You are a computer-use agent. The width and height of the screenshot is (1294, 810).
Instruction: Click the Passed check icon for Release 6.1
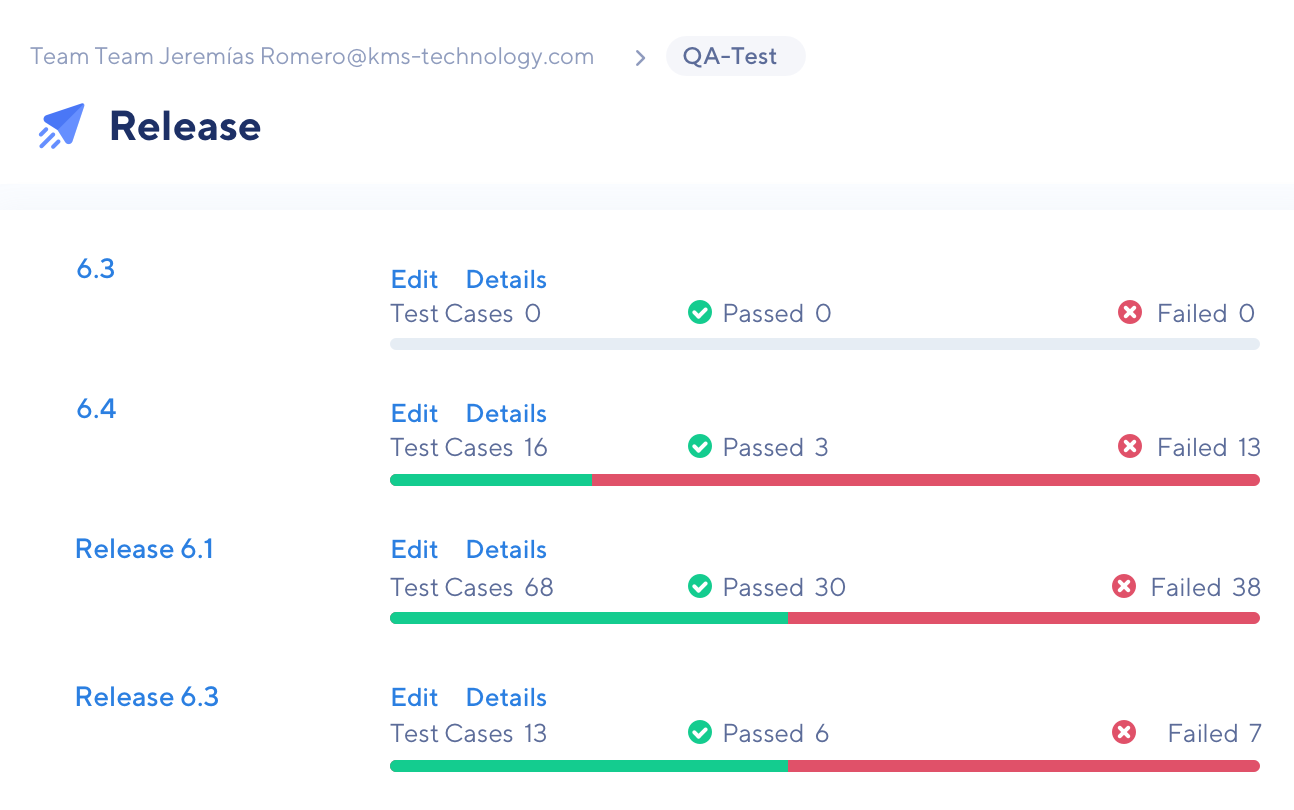(700, 587)
